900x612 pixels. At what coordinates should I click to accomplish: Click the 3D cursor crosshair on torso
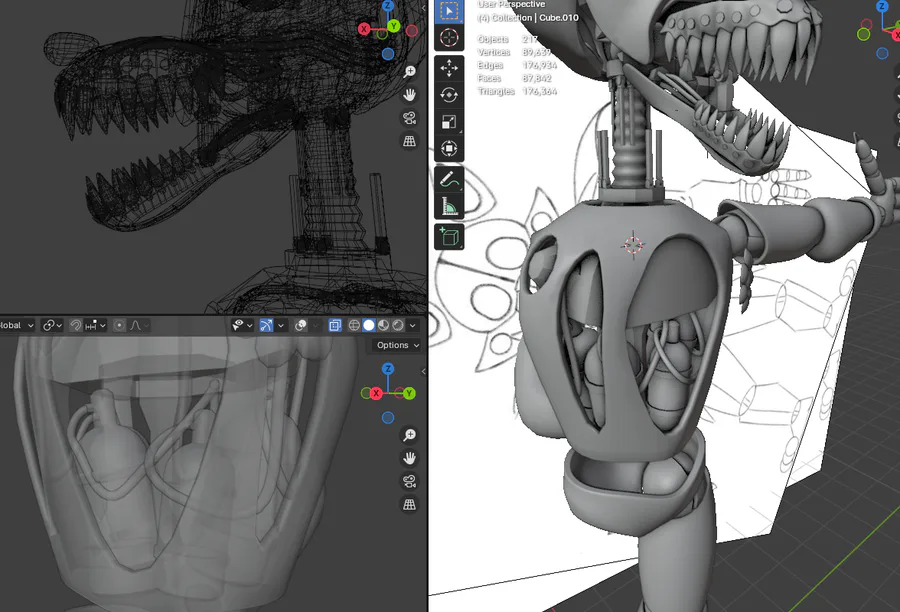point(633,245)
